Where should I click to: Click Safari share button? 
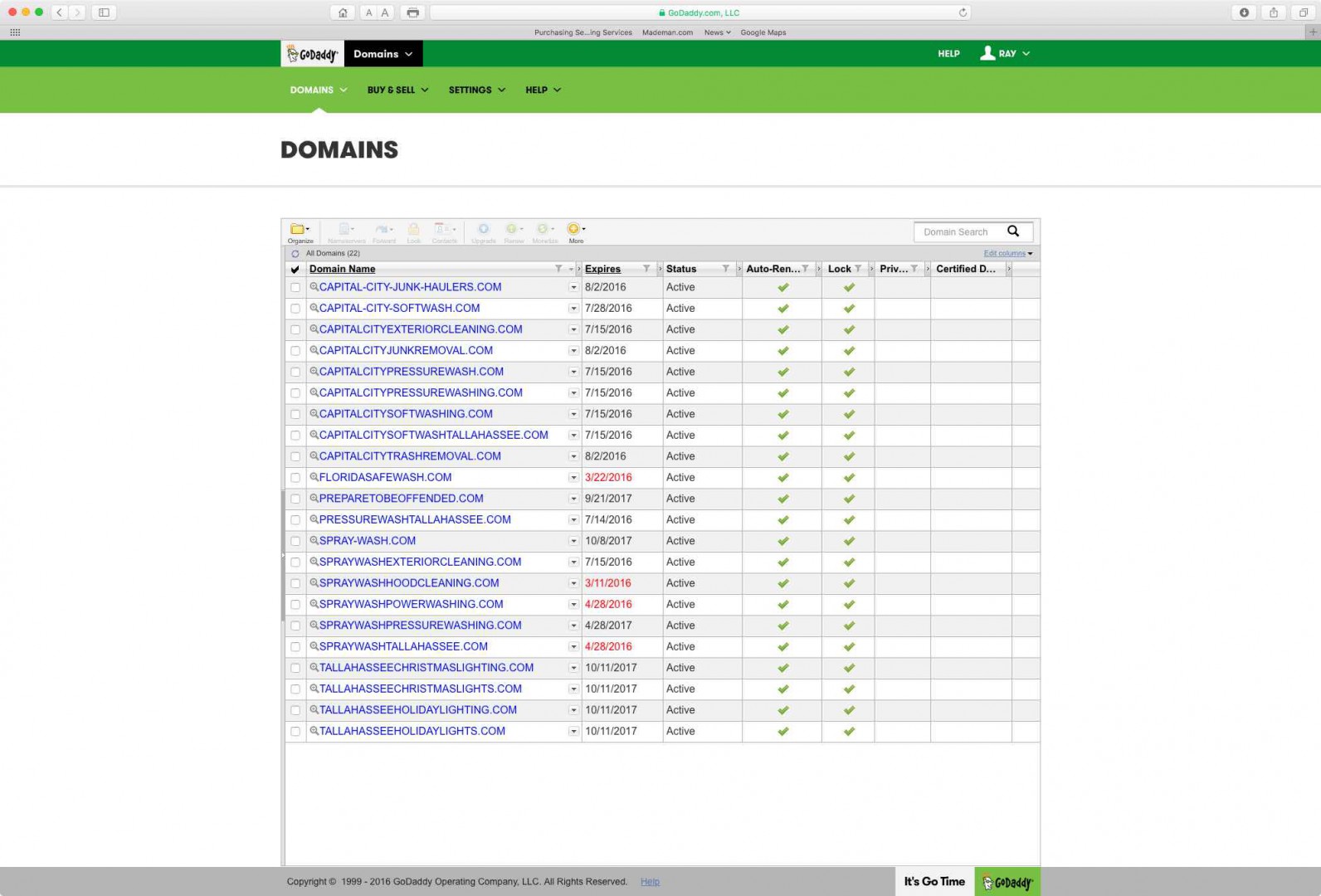(1273, 12)
